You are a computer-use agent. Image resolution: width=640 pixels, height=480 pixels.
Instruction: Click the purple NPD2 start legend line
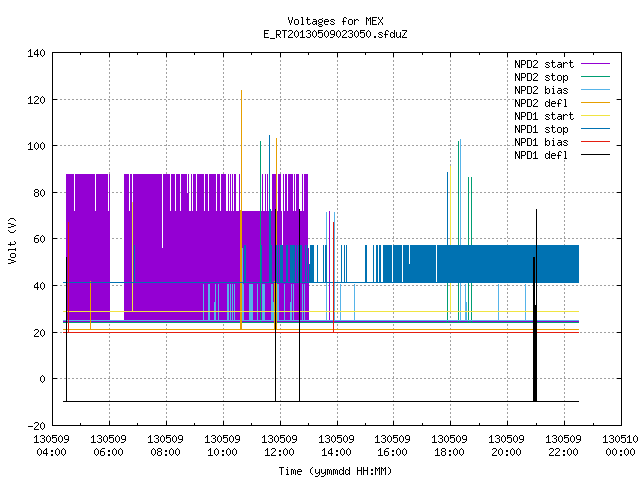coord(596,64)
